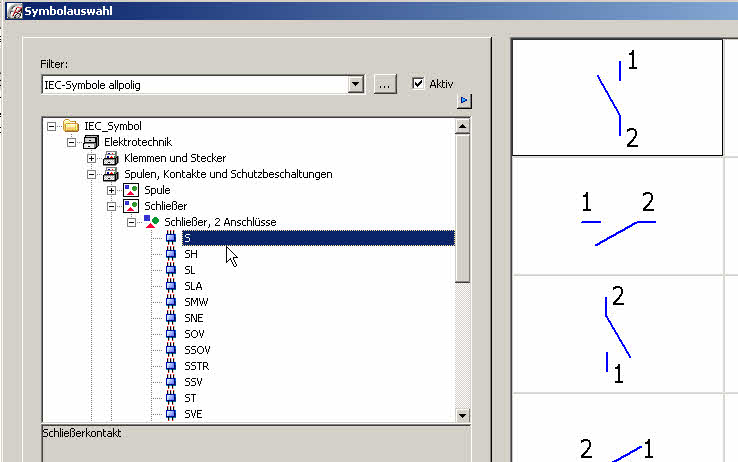This screenshot has width=738, height=462.
Task: Select the vertical contact preview variant 1 over 2
Action: pyautogui.click(x=617, y=97)
